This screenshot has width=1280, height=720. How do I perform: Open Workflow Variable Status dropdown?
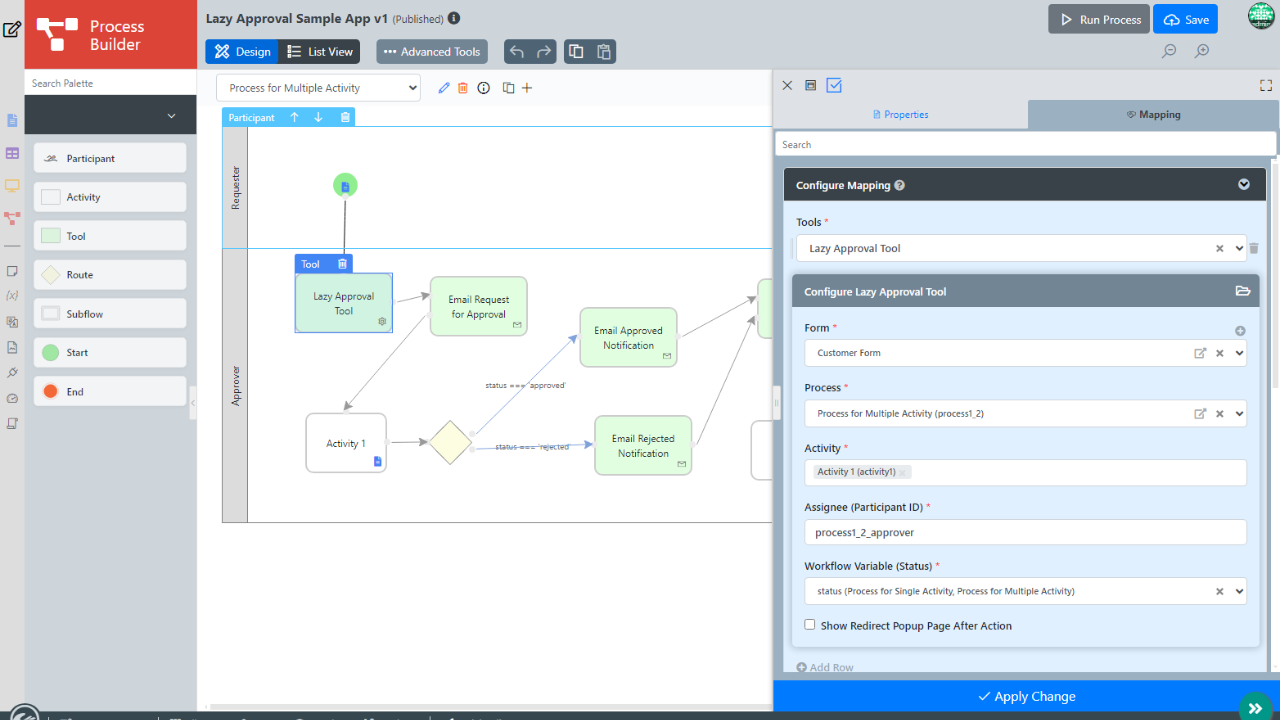pos(1240,591)
